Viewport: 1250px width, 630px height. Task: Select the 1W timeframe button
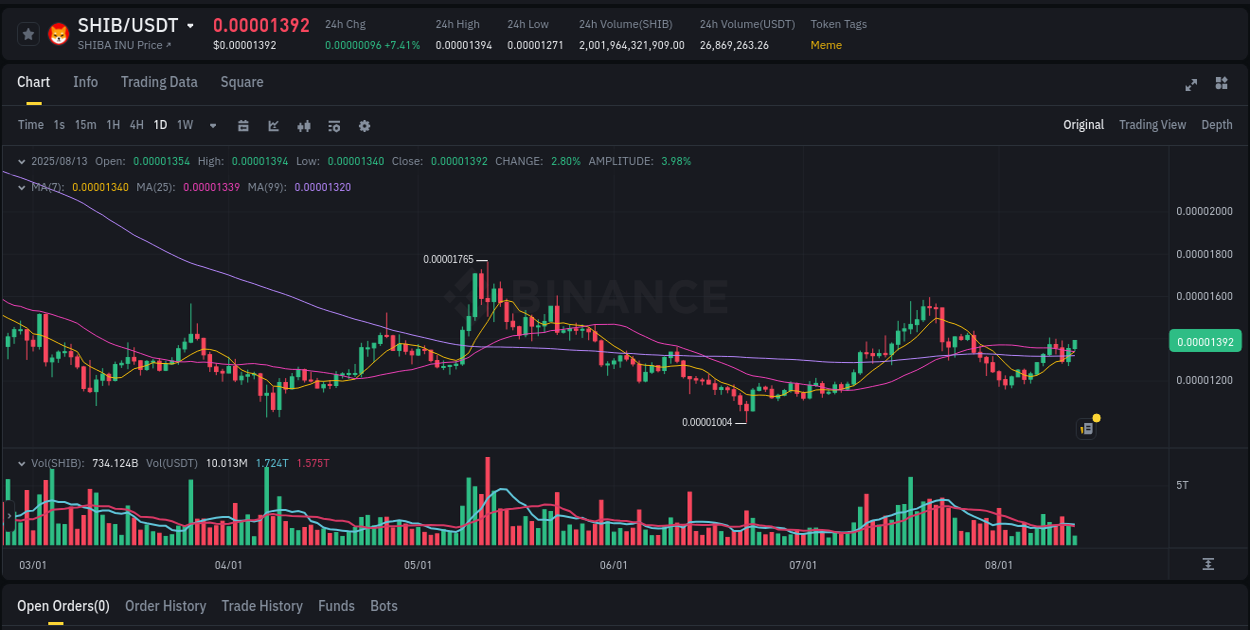pyautogui.click(x=184, y=125)
